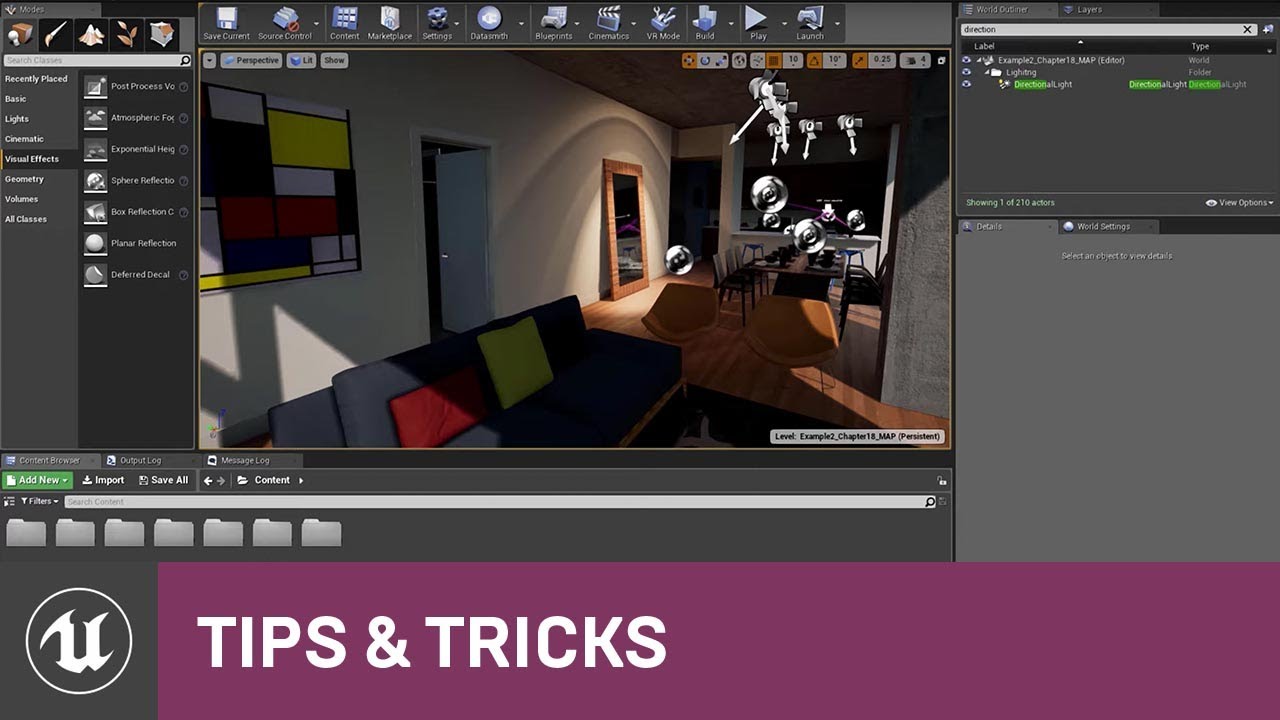Image resolution: width=1280 pixels, height=720 pixels.
Task: Toggle scale snapping in the viewport
Action: tap(860, 60)
